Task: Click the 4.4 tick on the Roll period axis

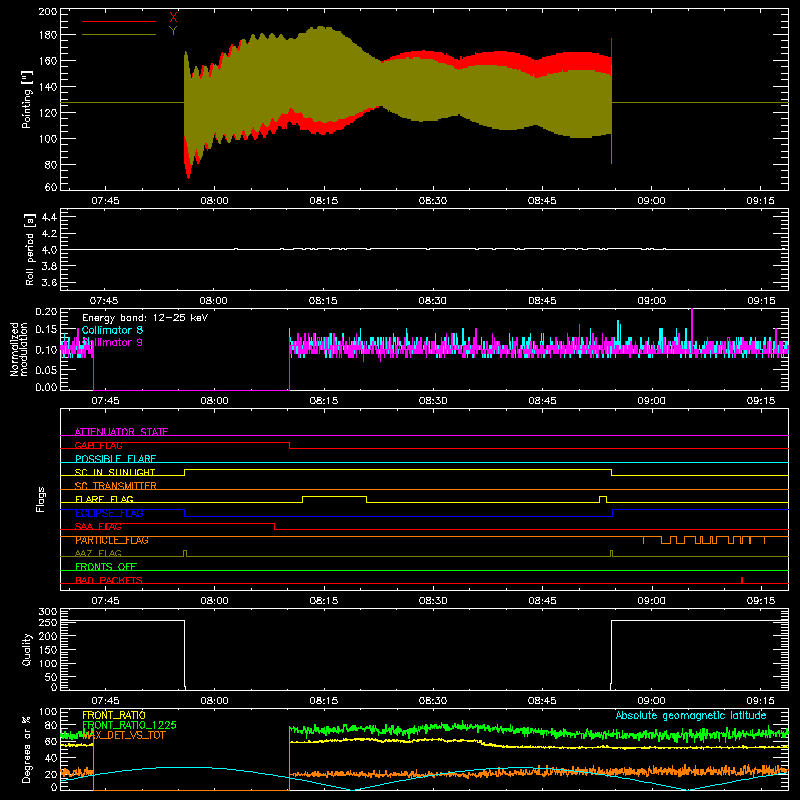Action: [x=49, y=217]
